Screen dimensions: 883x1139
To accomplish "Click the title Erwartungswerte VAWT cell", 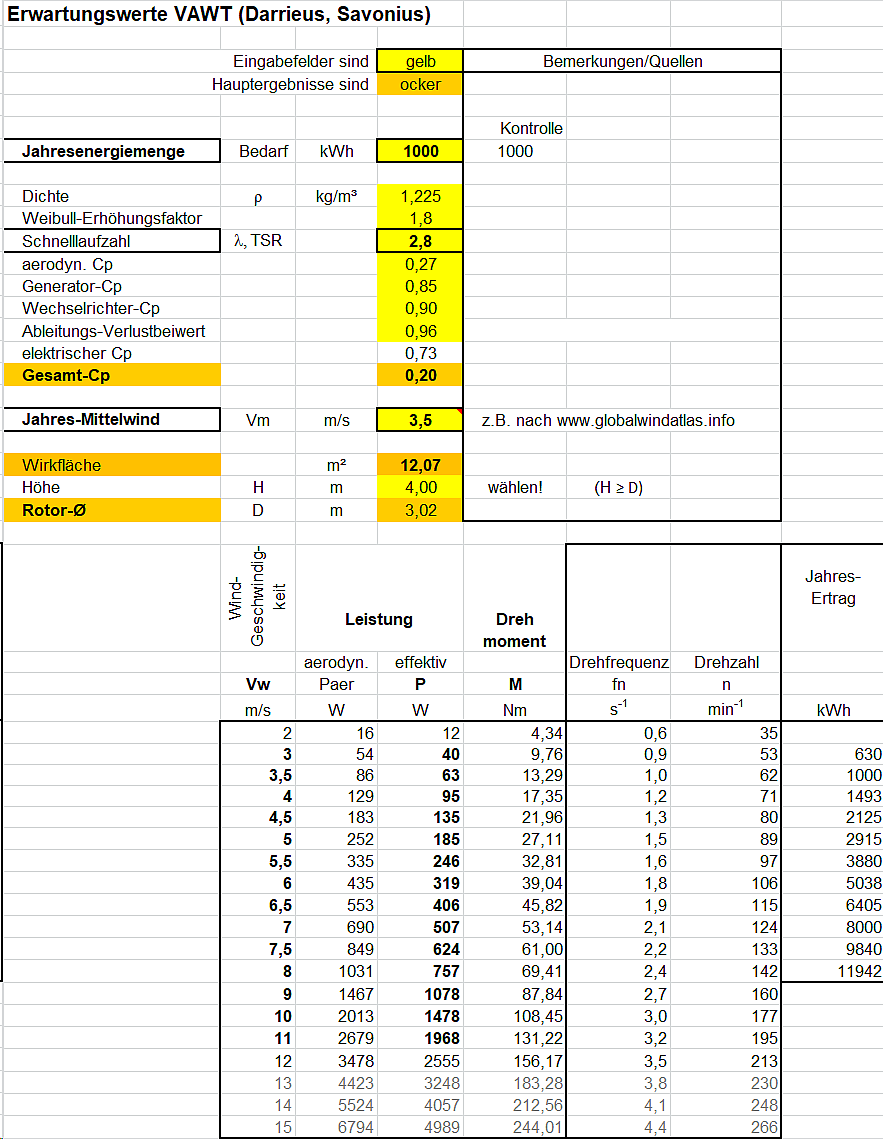I will pos(219,15).
